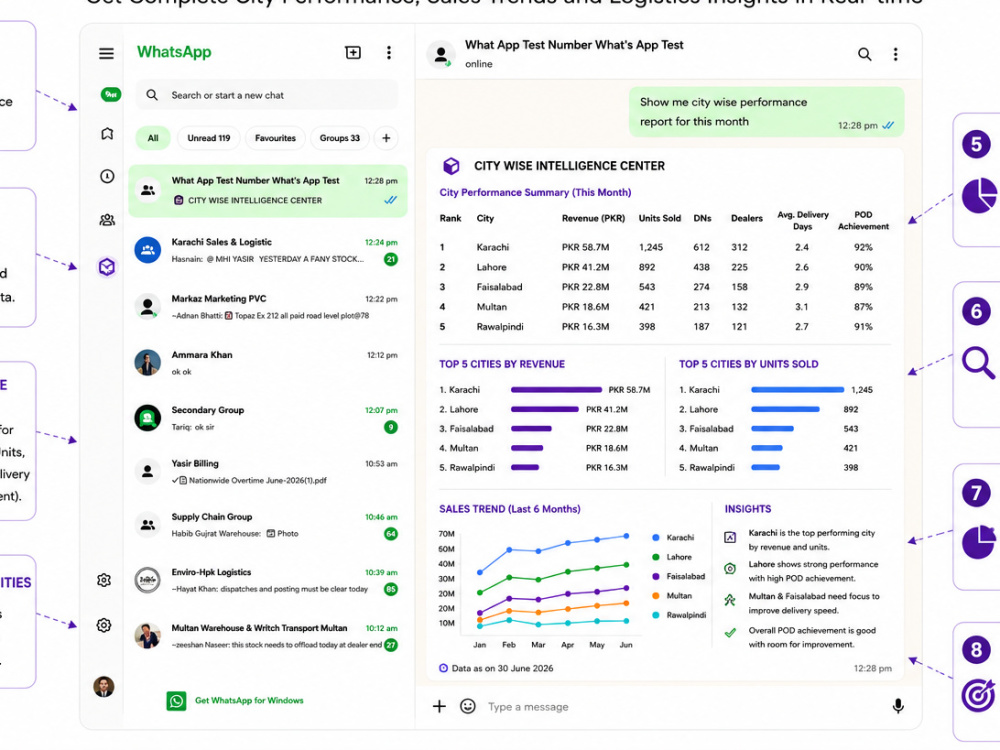Open Ammara Khan chat
Image resolution: width=1000 pixels, height=750 pixels.
click(x=268, y=362)
